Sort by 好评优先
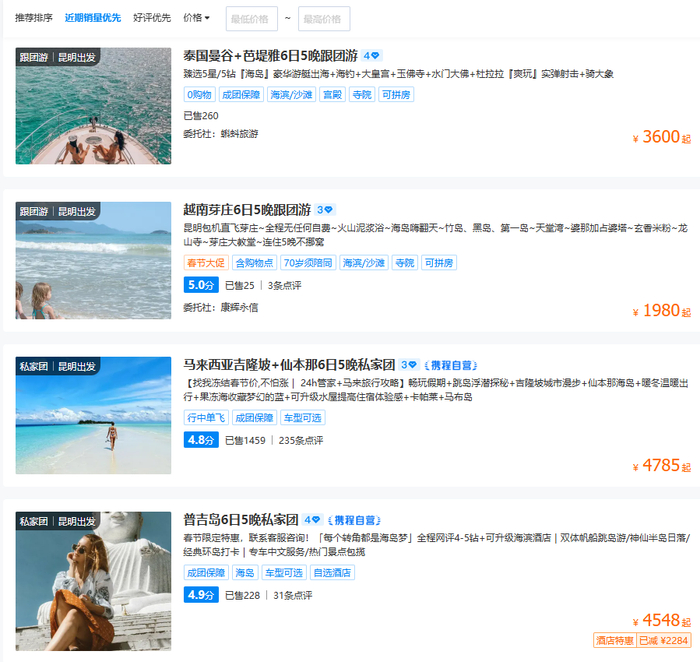The image size is (700, 662). coord(152,18)
